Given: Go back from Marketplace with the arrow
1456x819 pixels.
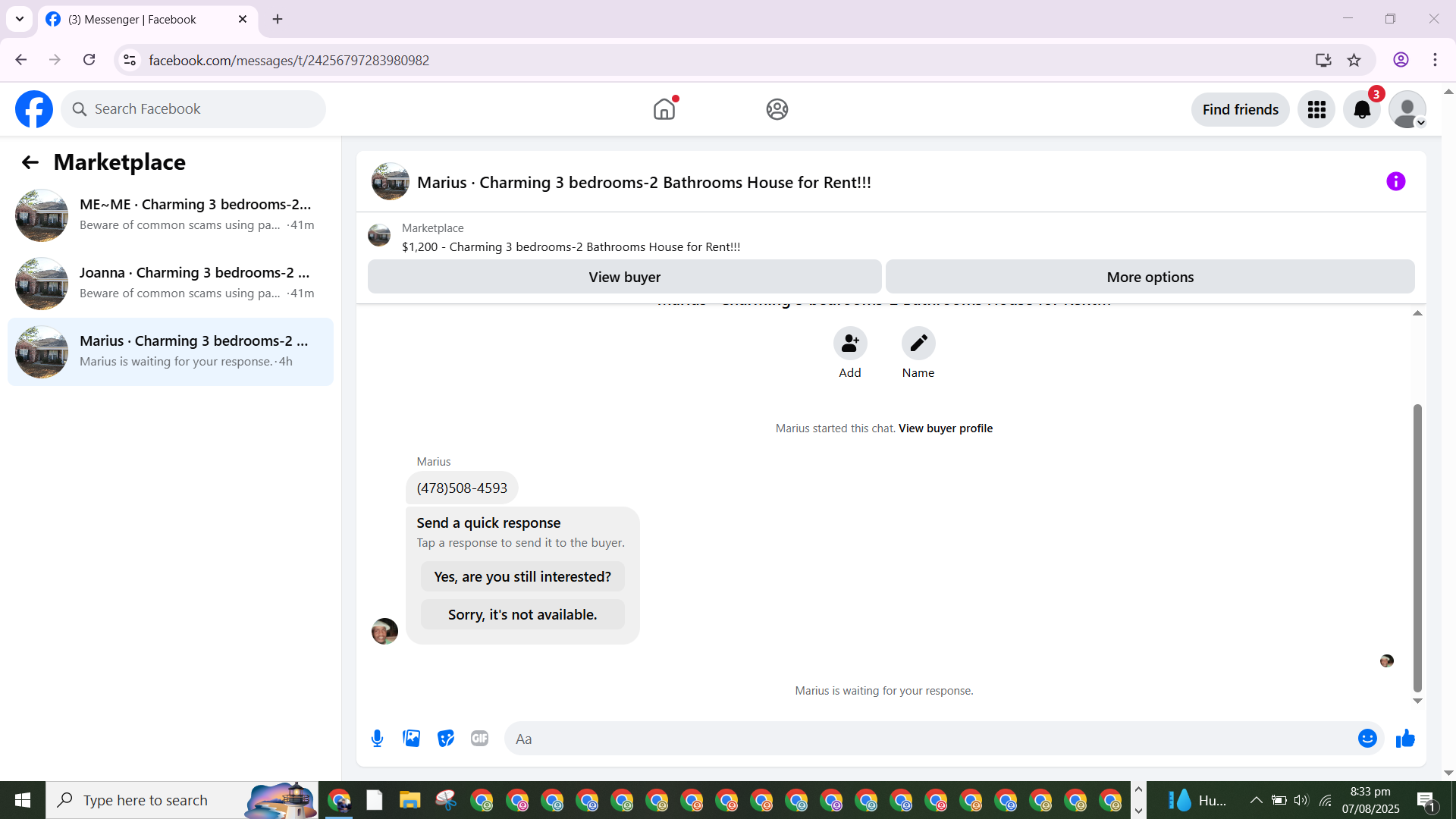Looking at the screenshot, I should click(x=30, y=162).
